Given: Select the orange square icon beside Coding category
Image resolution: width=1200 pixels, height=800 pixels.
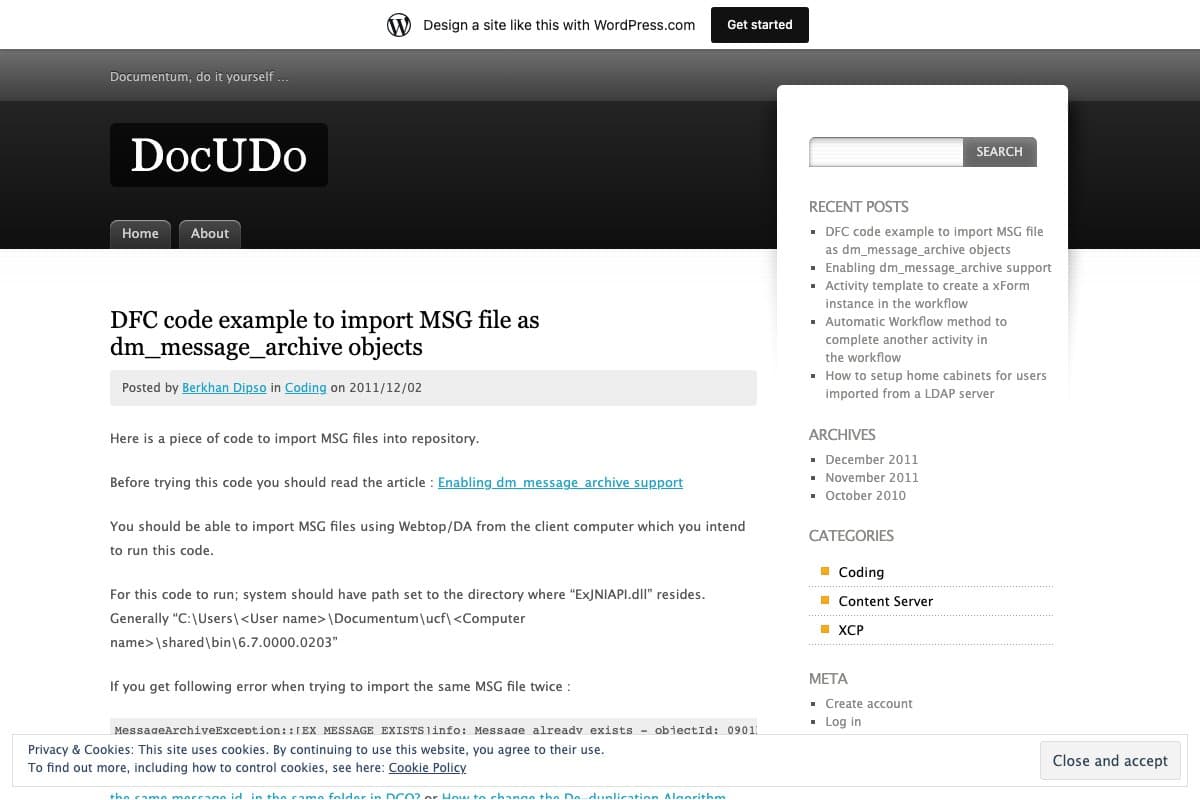Looking at the screenshot, I should click(x=824, y=570).
